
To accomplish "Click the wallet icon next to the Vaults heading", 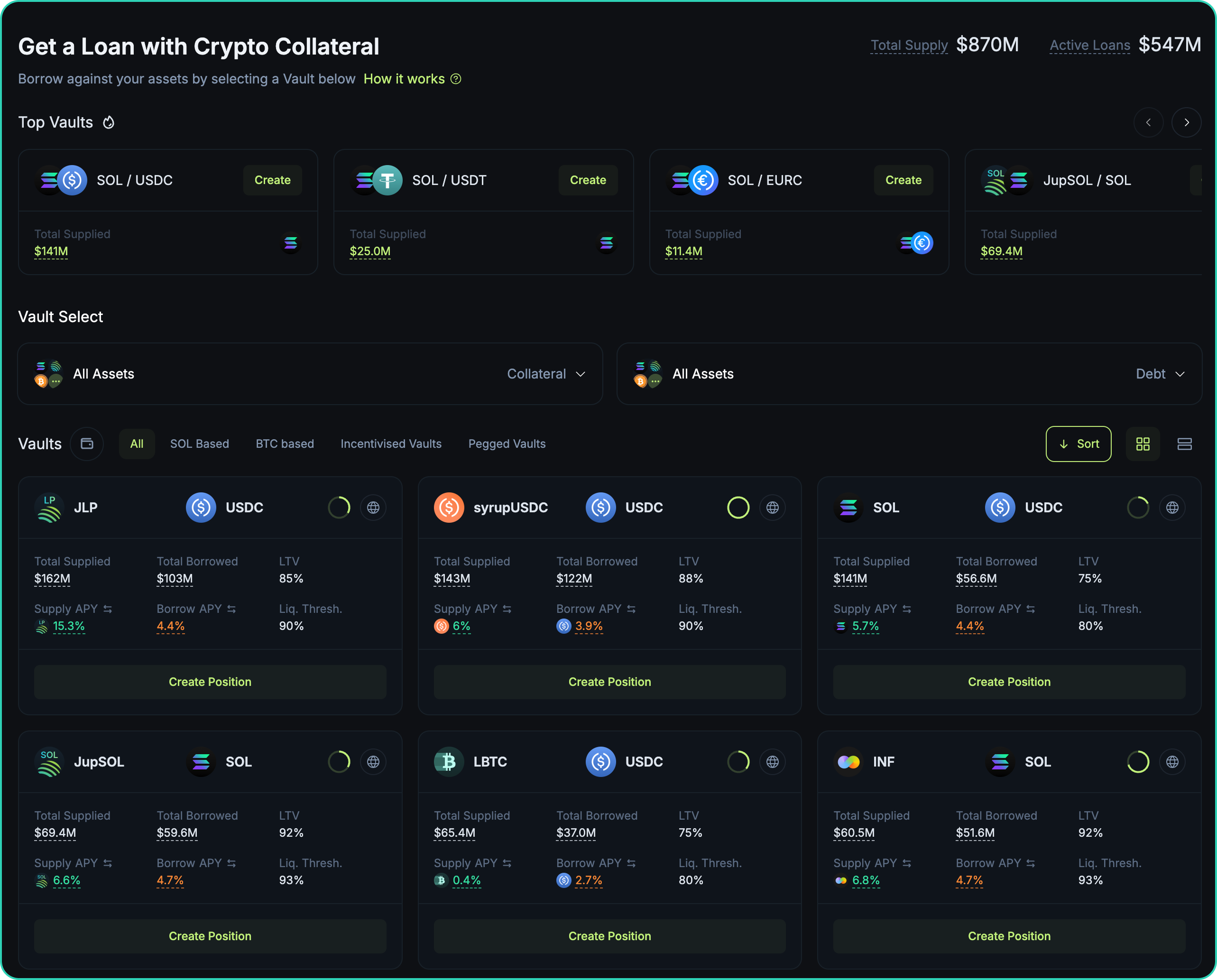I will (x=87, y=444).
